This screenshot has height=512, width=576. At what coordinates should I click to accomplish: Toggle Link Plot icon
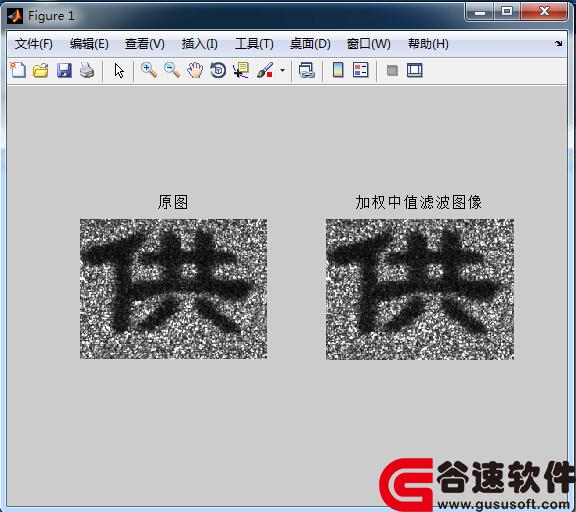306,70
